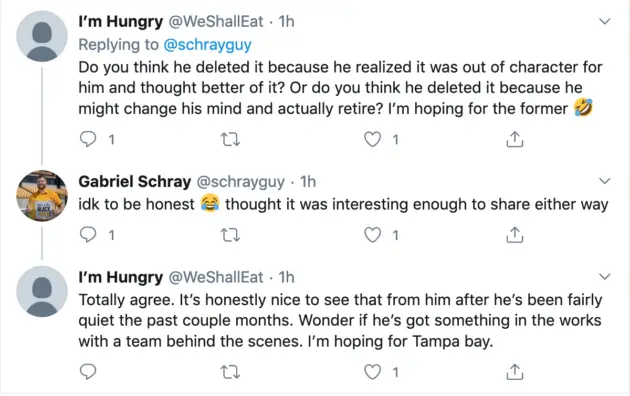Reply to first I'm Hungry tweet
Screen dimensions: 630x396
tap(88, 139)
